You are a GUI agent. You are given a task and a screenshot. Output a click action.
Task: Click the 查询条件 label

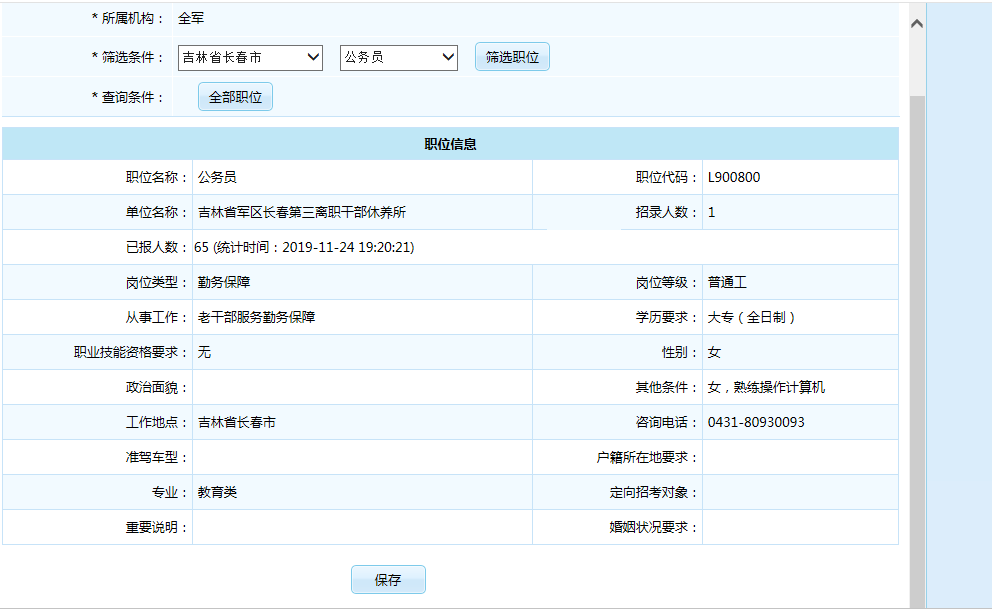point(128,97)
